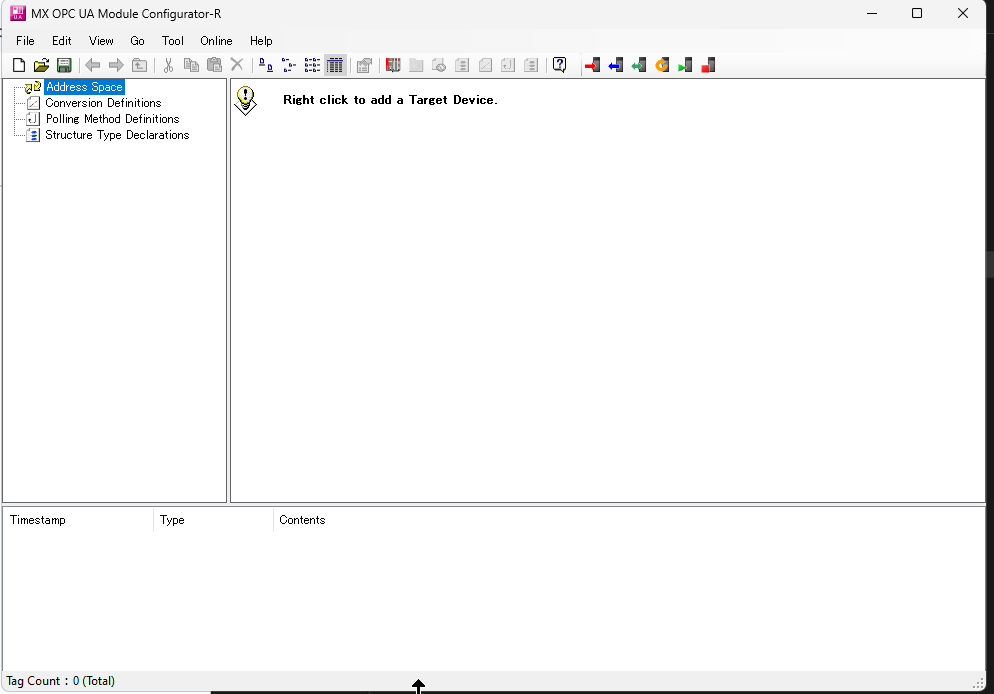This screenshot has height=694, width=994.
Task: Switch to Large Icons view
Action: [x=266, y=65]
